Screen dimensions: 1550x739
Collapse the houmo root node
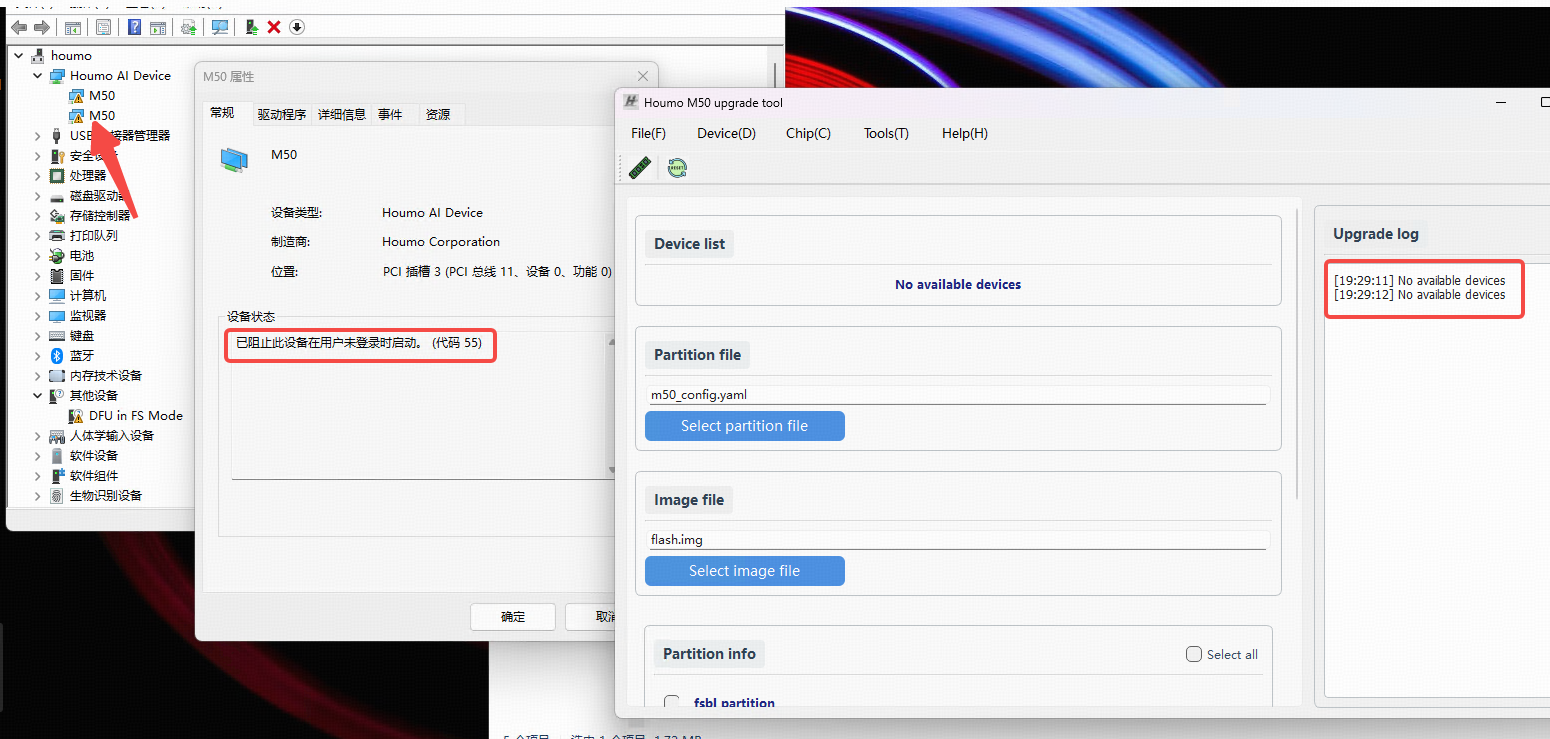click(x=19, y=55)
